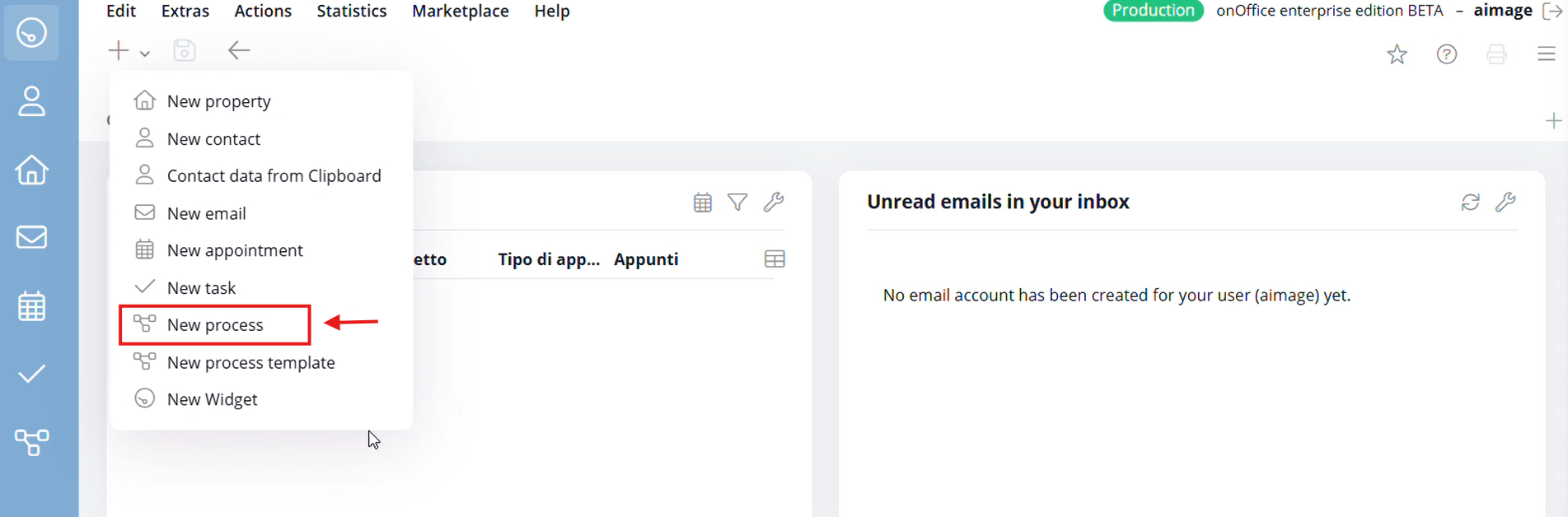1568x517 pixels.
Task: Open the process manager icon in sidebar
Action: (x=31, y=442)
